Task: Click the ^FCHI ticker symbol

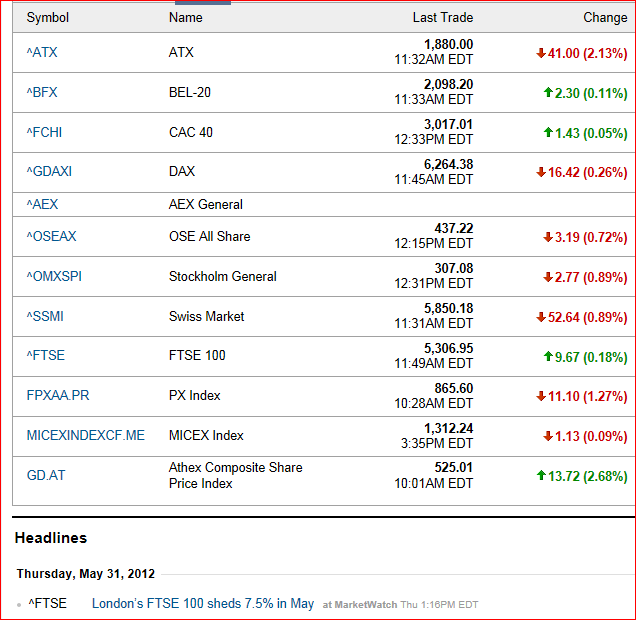Action: tap(44, 132)
